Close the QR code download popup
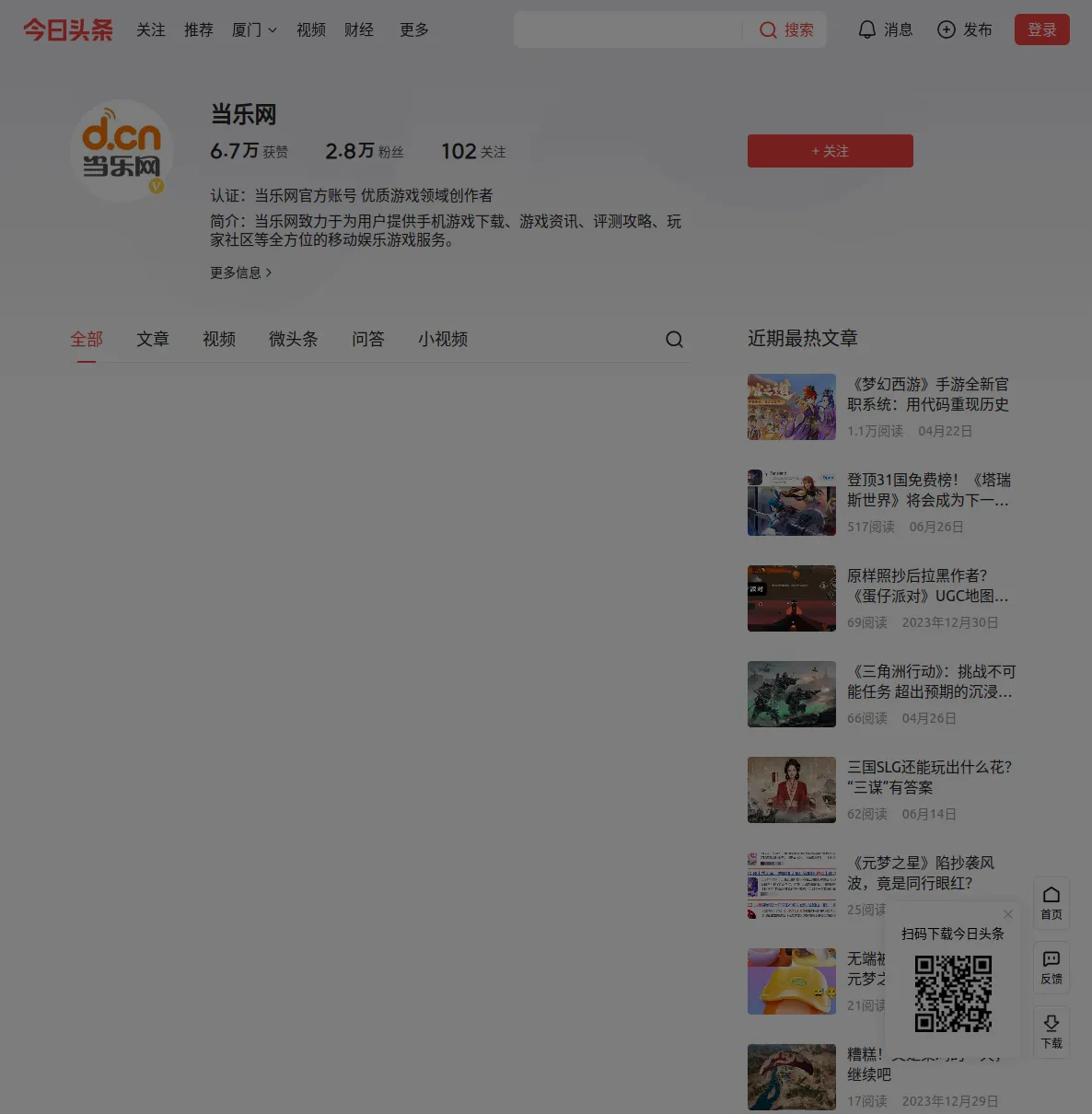 coord(1008,914)
